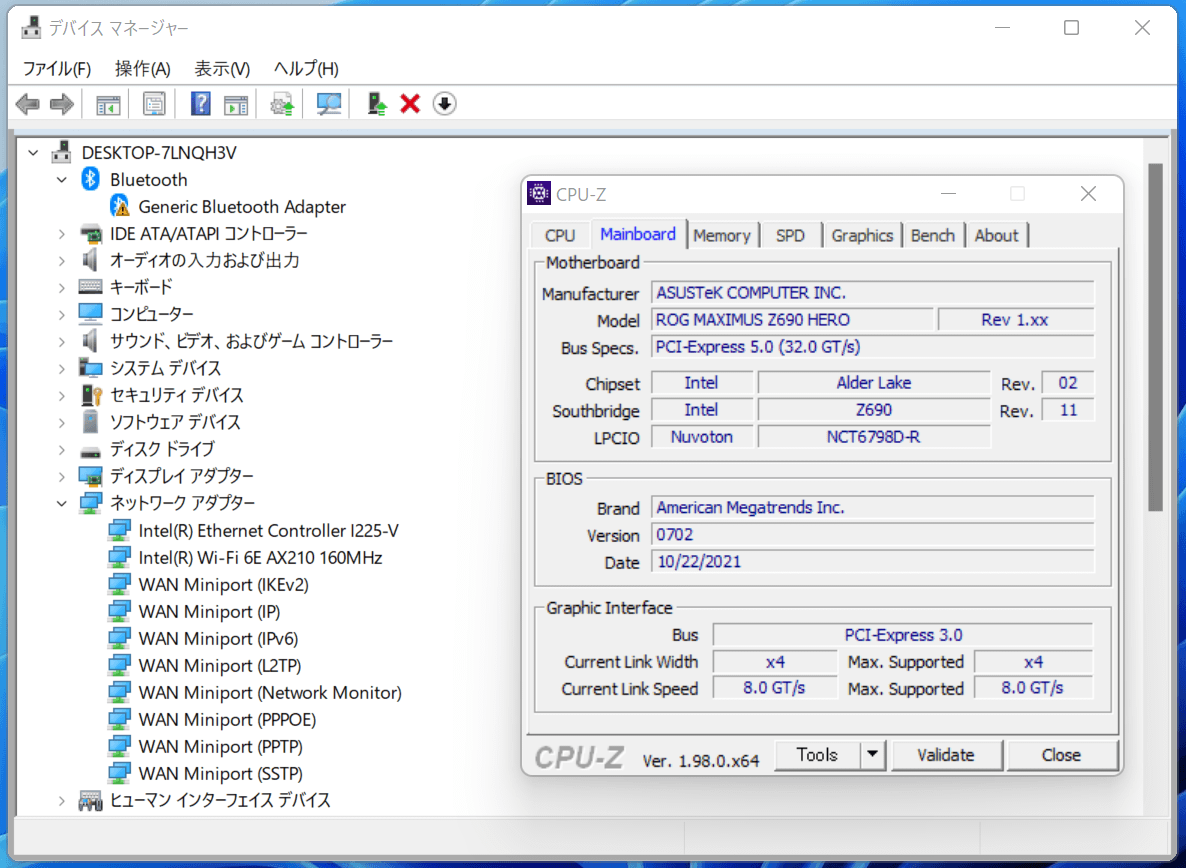
Task: Select Generic Bluetooth Adapter in the tree
Action: (242, 206)
